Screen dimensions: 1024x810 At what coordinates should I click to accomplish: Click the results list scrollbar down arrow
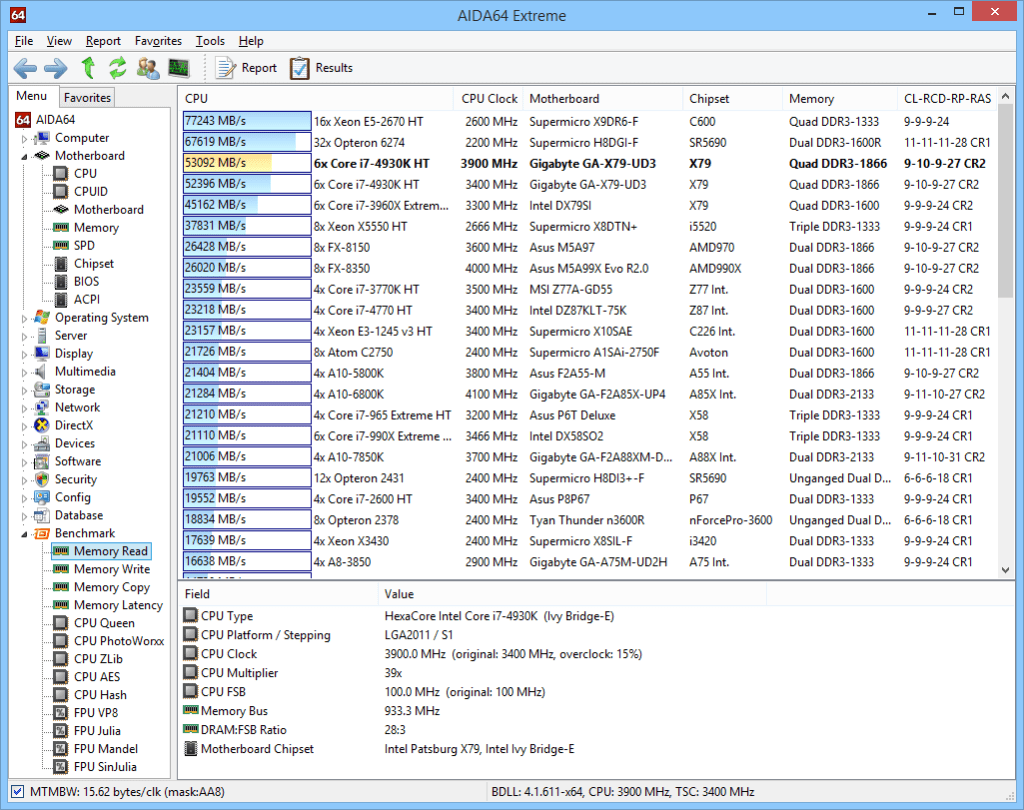click(1006, 570)
